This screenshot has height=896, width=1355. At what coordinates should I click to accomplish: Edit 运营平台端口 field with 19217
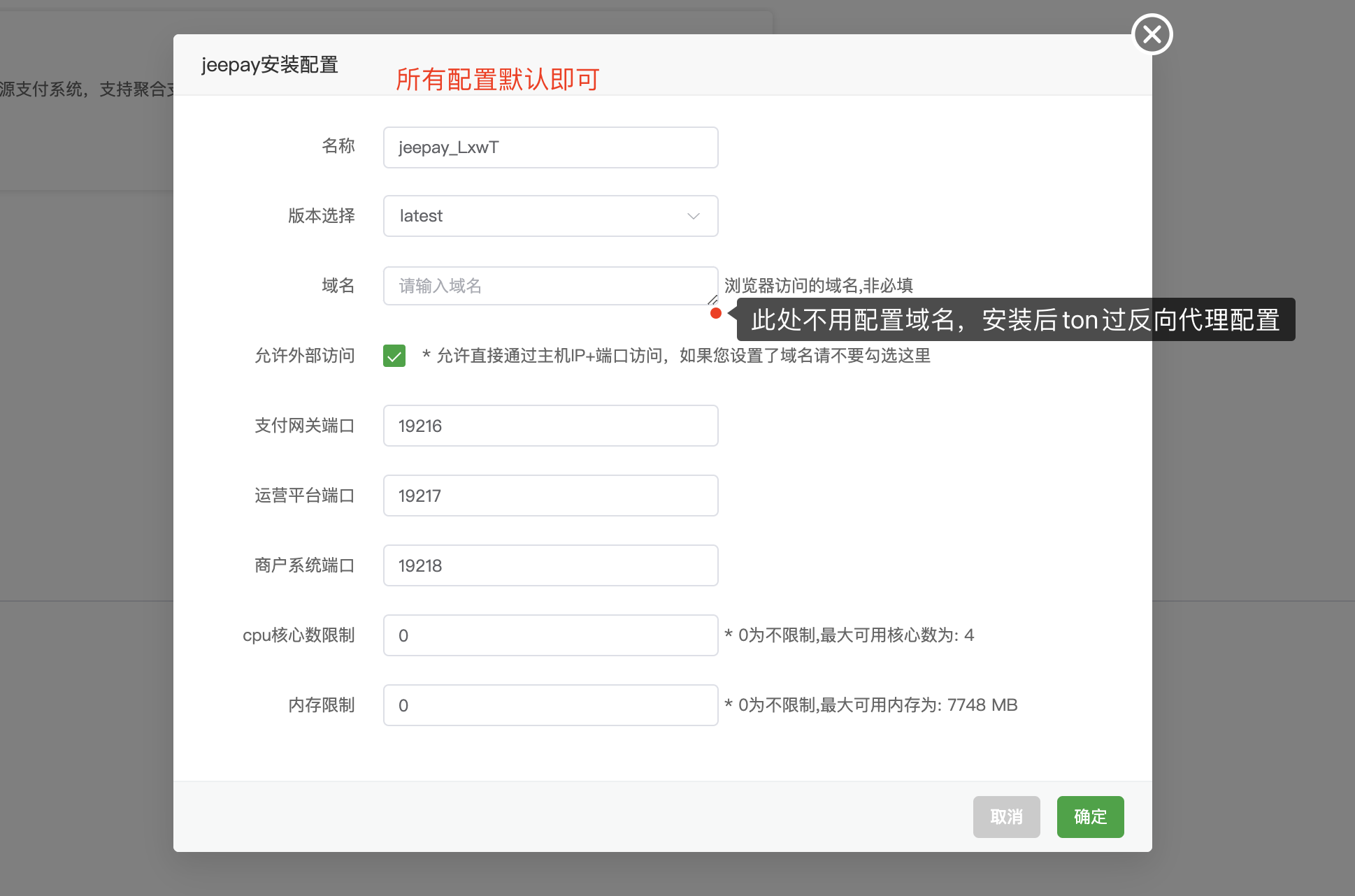click(x=550, y=496)
